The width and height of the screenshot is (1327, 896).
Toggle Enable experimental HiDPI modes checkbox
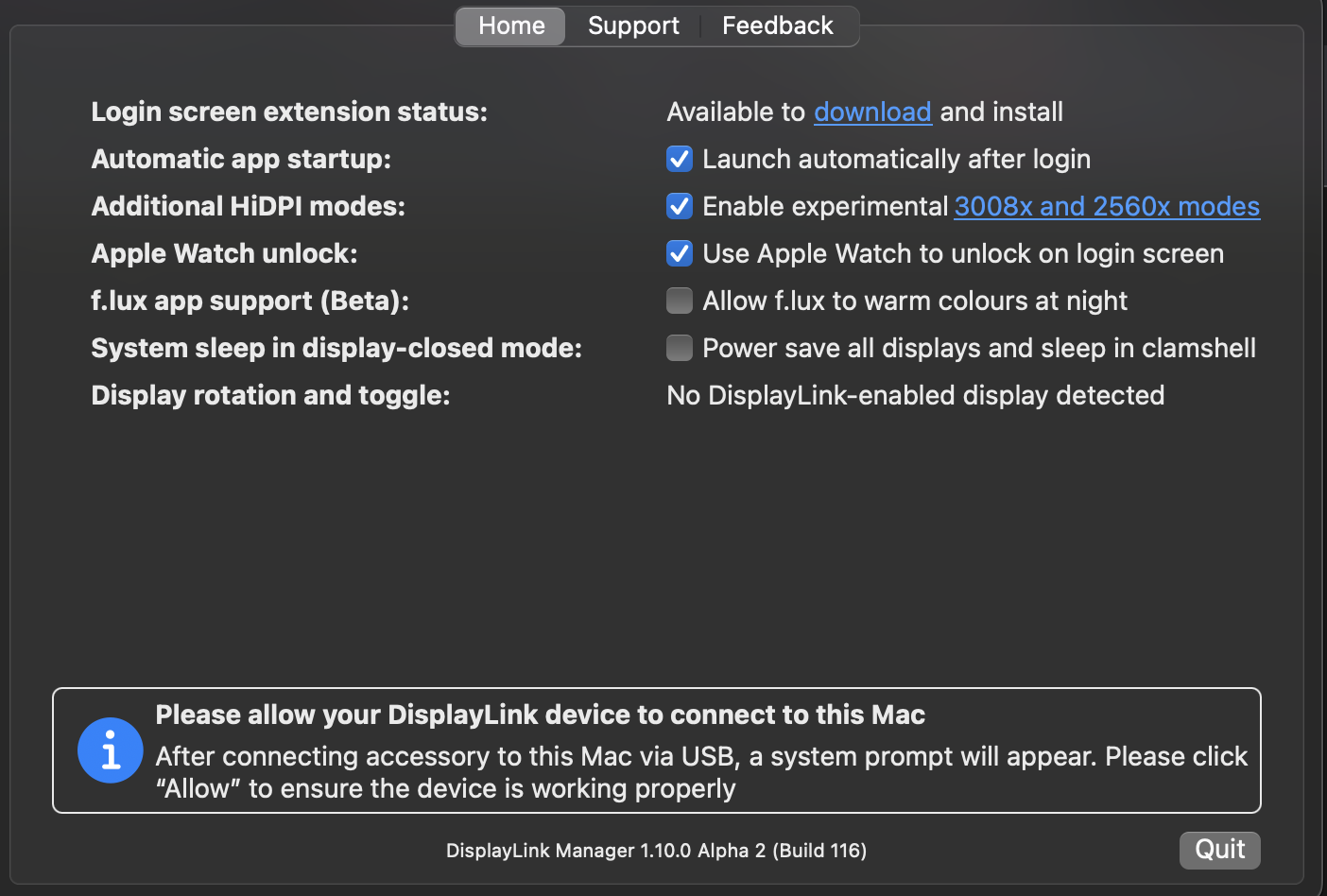point(680,206)
